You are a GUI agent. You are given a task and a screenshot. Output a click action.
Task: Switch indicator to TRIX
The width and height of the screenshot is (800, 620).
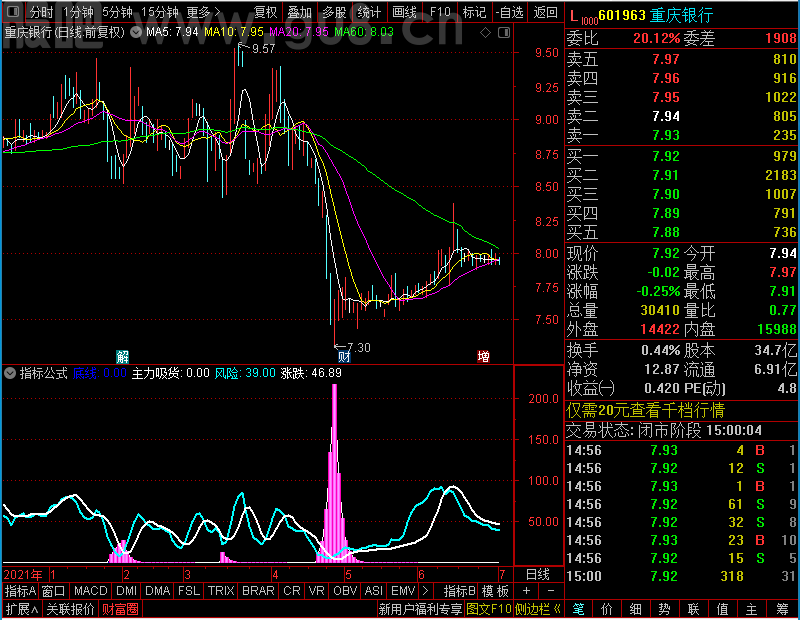pyautogui.click(x=221, y=591)
